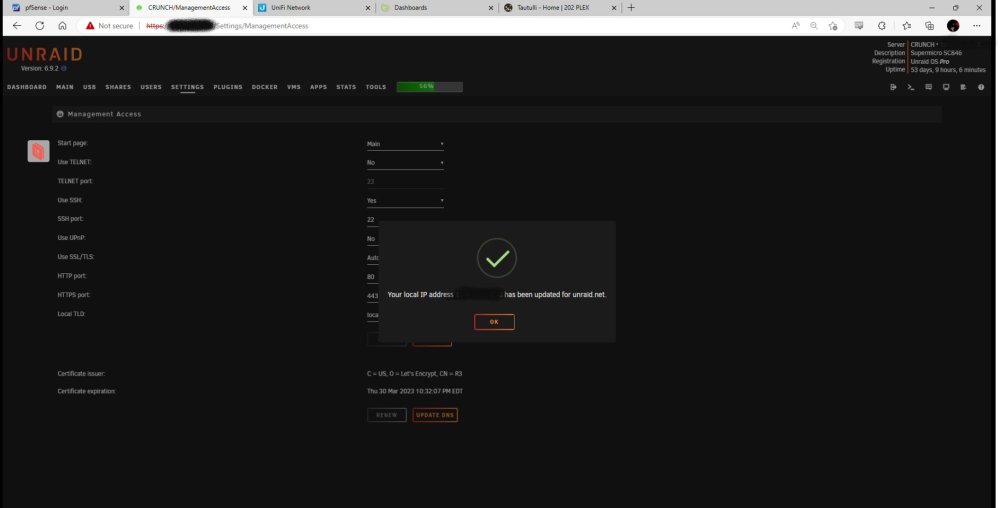Close the Dashboards tab

[x=490, y=8]
